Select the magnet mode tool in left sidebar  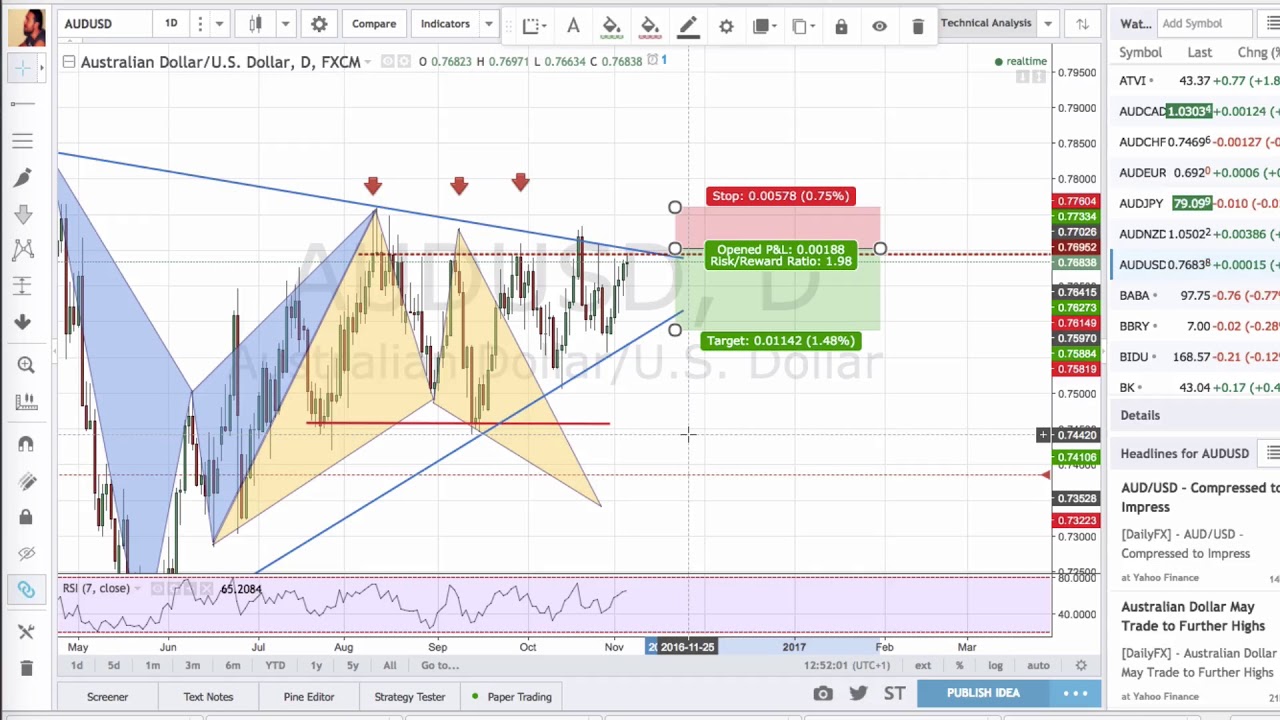pos(26,443)
